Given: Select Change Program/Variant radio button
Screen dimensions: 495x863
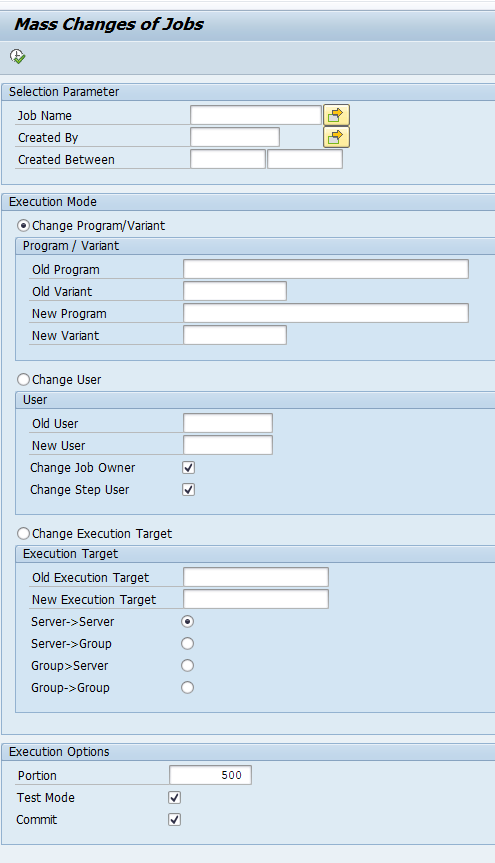Looking at the screenshot, I should coord(24,226).
